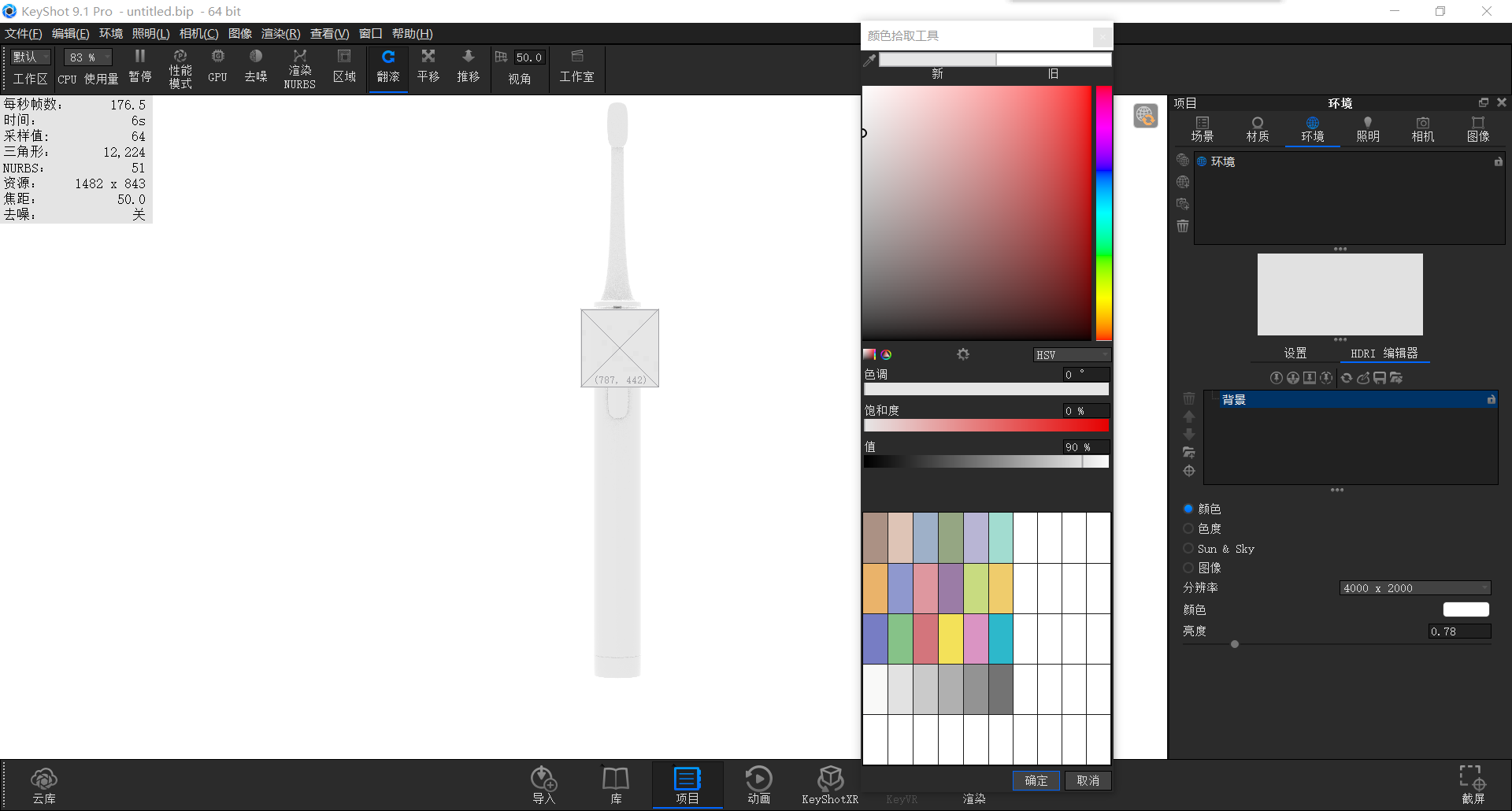Open the CPU usage percentage dropdown
This screenshot has width=1512, height=811.
point(87,57)
